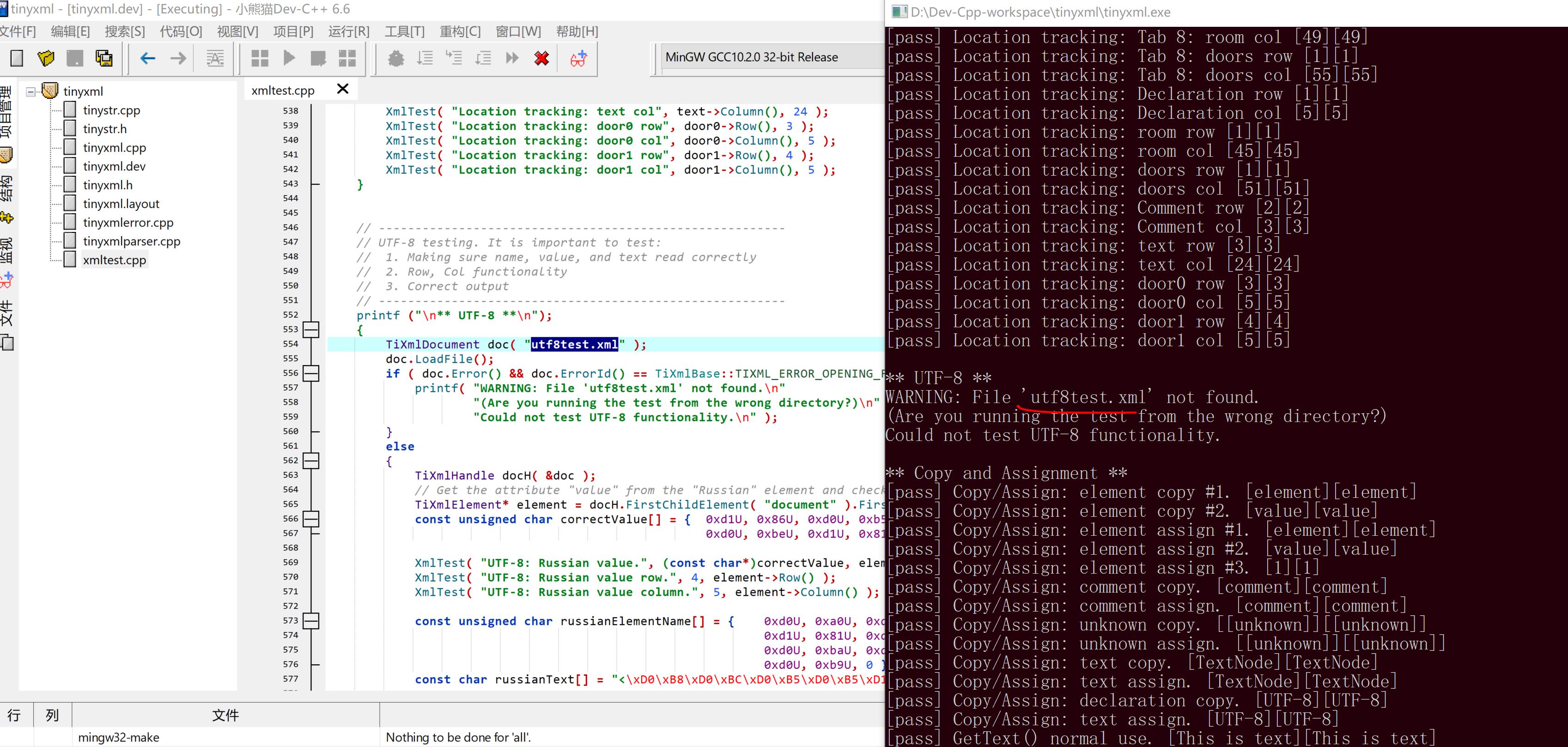
Task: Click line number 554 in the gutter
Action: [290, 344]
